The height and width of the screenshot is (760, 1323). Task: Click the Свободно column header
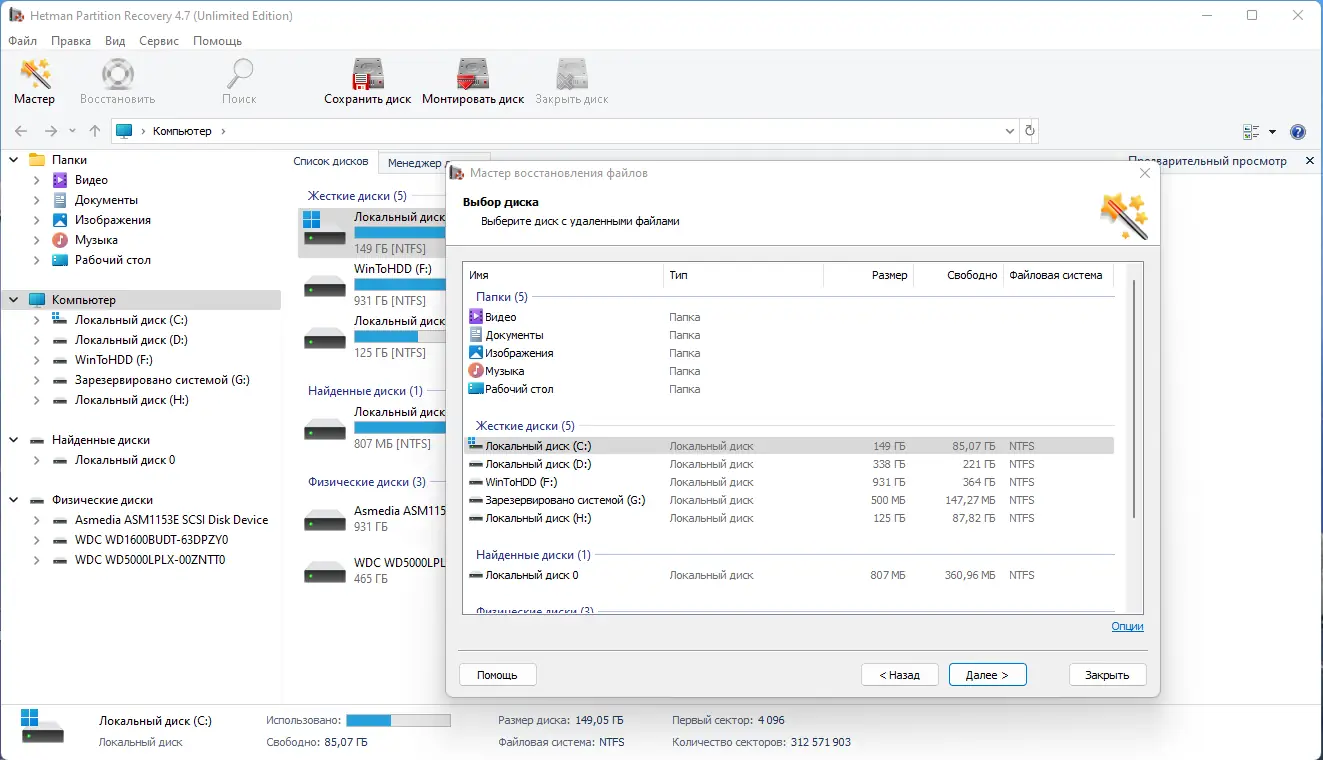tap(958, 275)
